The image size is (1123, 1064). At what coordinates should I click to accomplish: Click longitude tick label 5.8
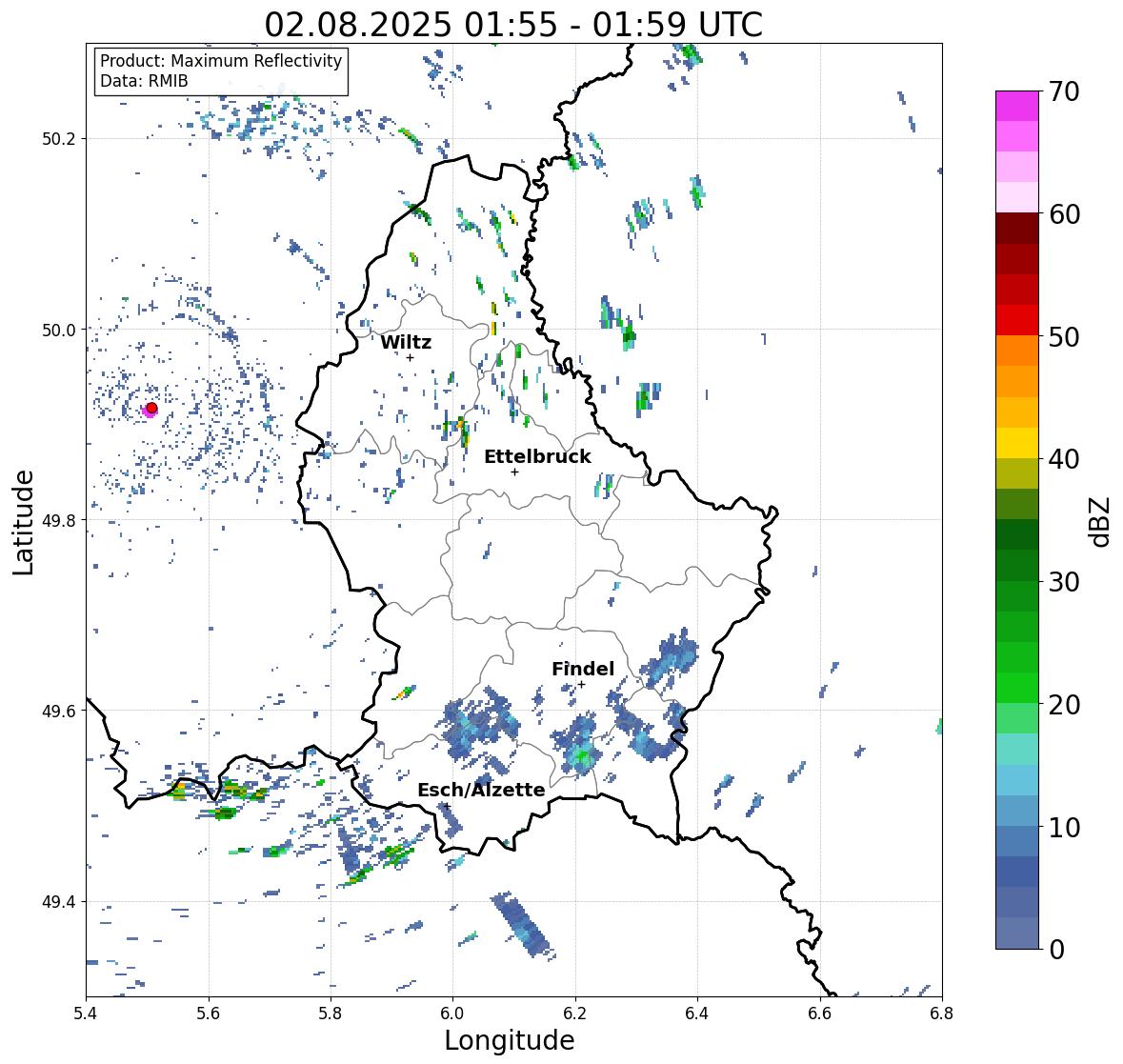(331, 1013)
